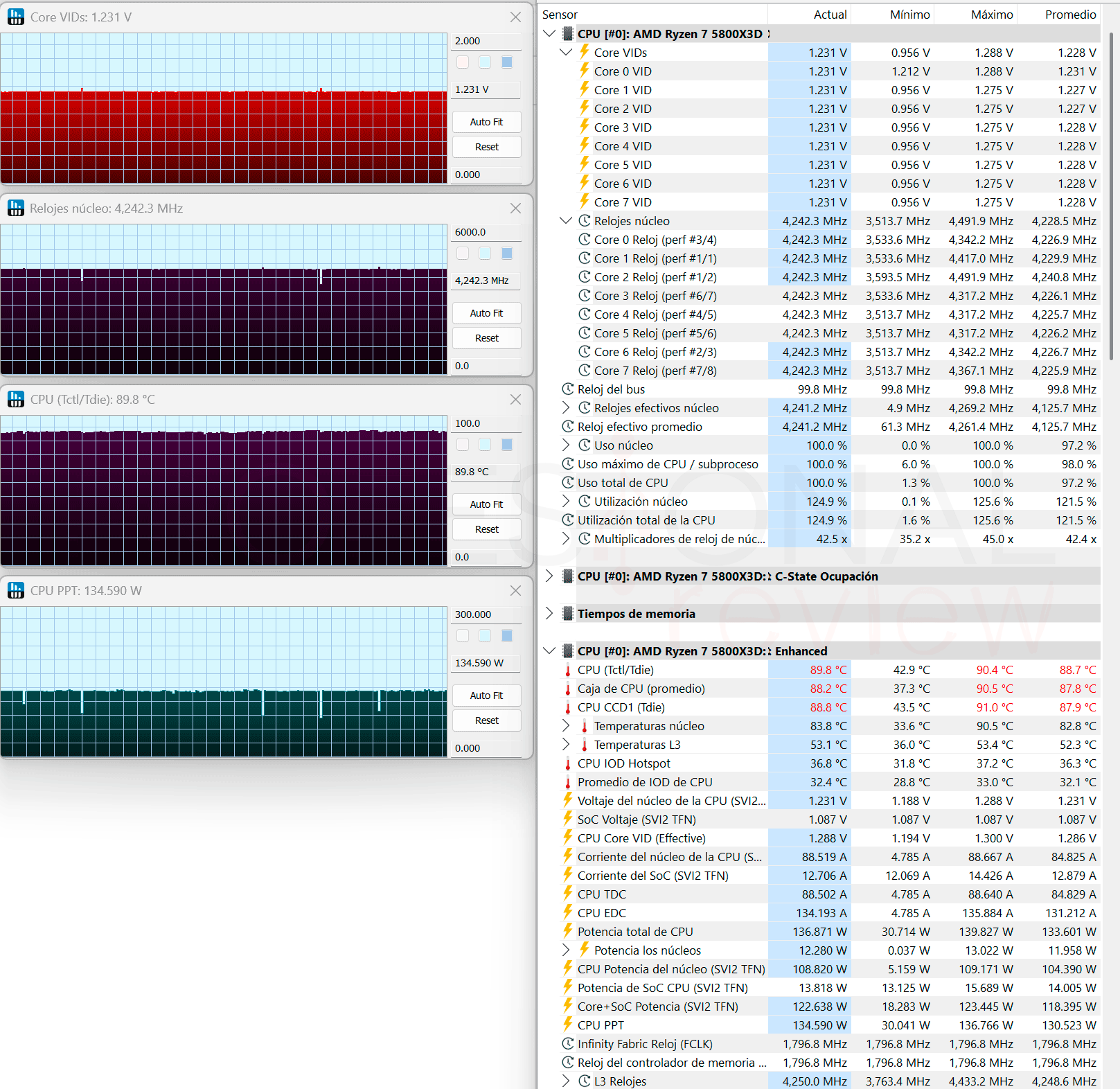Screen dimensions: 1120x1089
Task: Expand the Potencia los núcleos node
Action: pyautogui.click(x=566, y=950)
